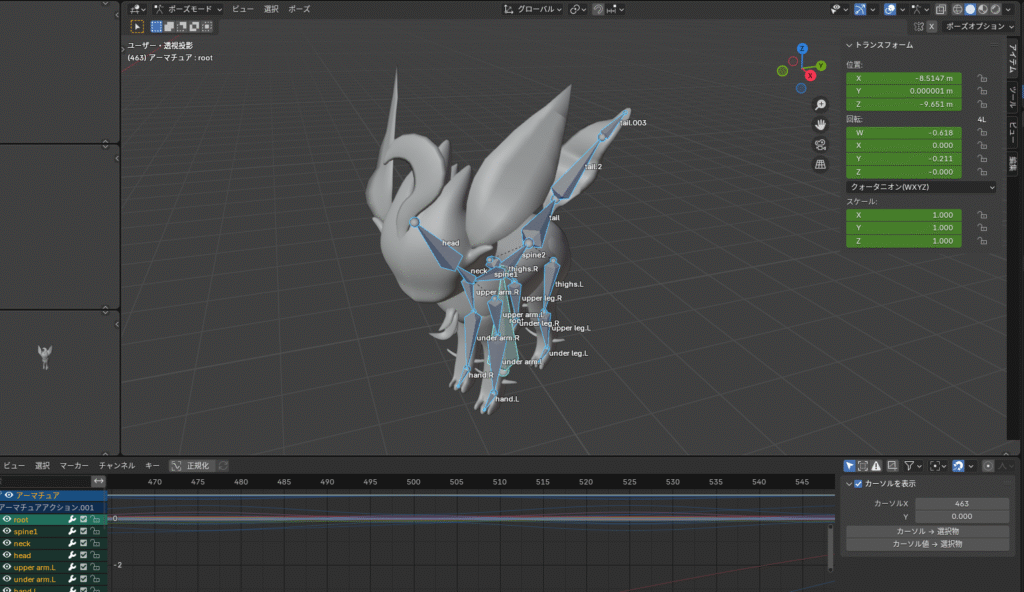
Task: Open the ポーズモード mode dropdown
Action: tap(186, 9)
